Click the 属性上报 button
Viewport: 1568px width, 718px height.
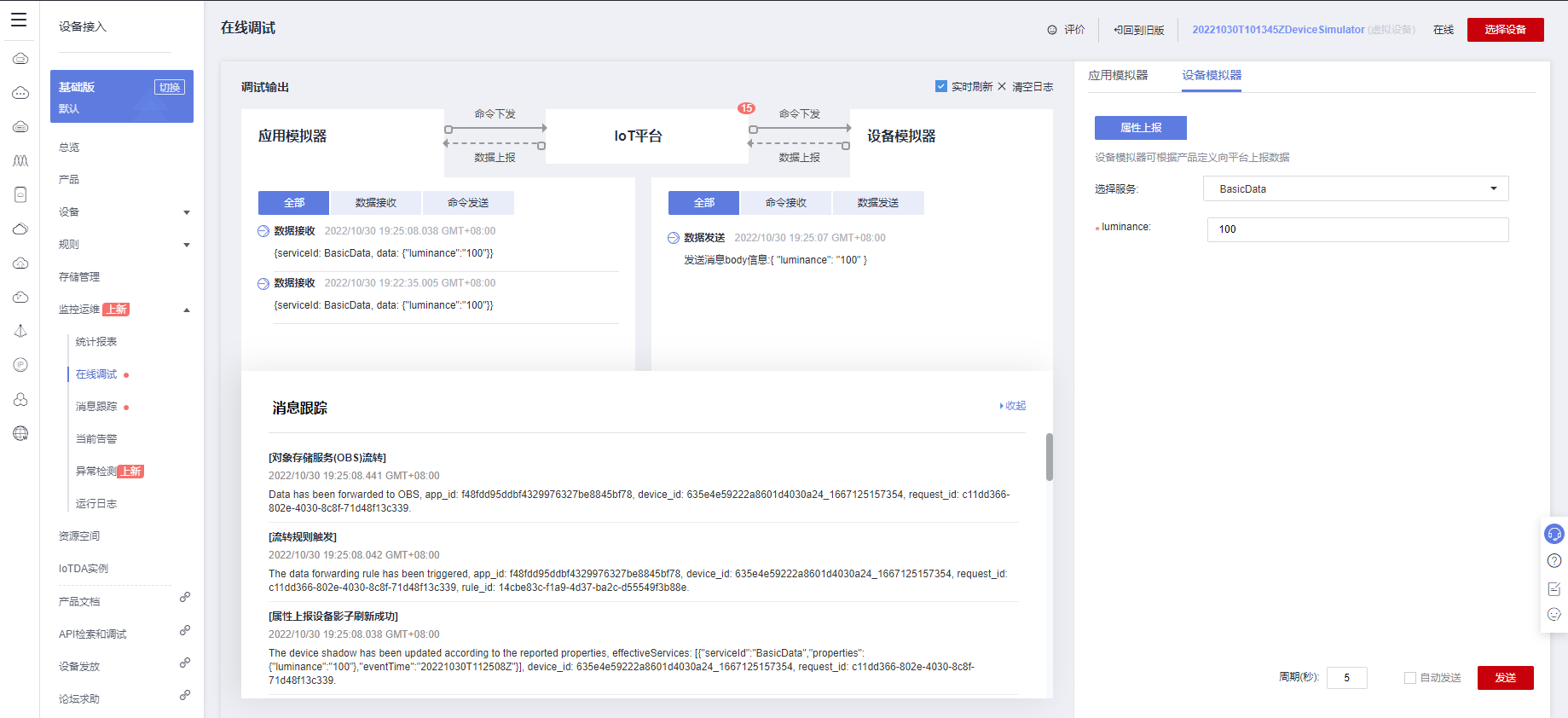[1141, 128]
